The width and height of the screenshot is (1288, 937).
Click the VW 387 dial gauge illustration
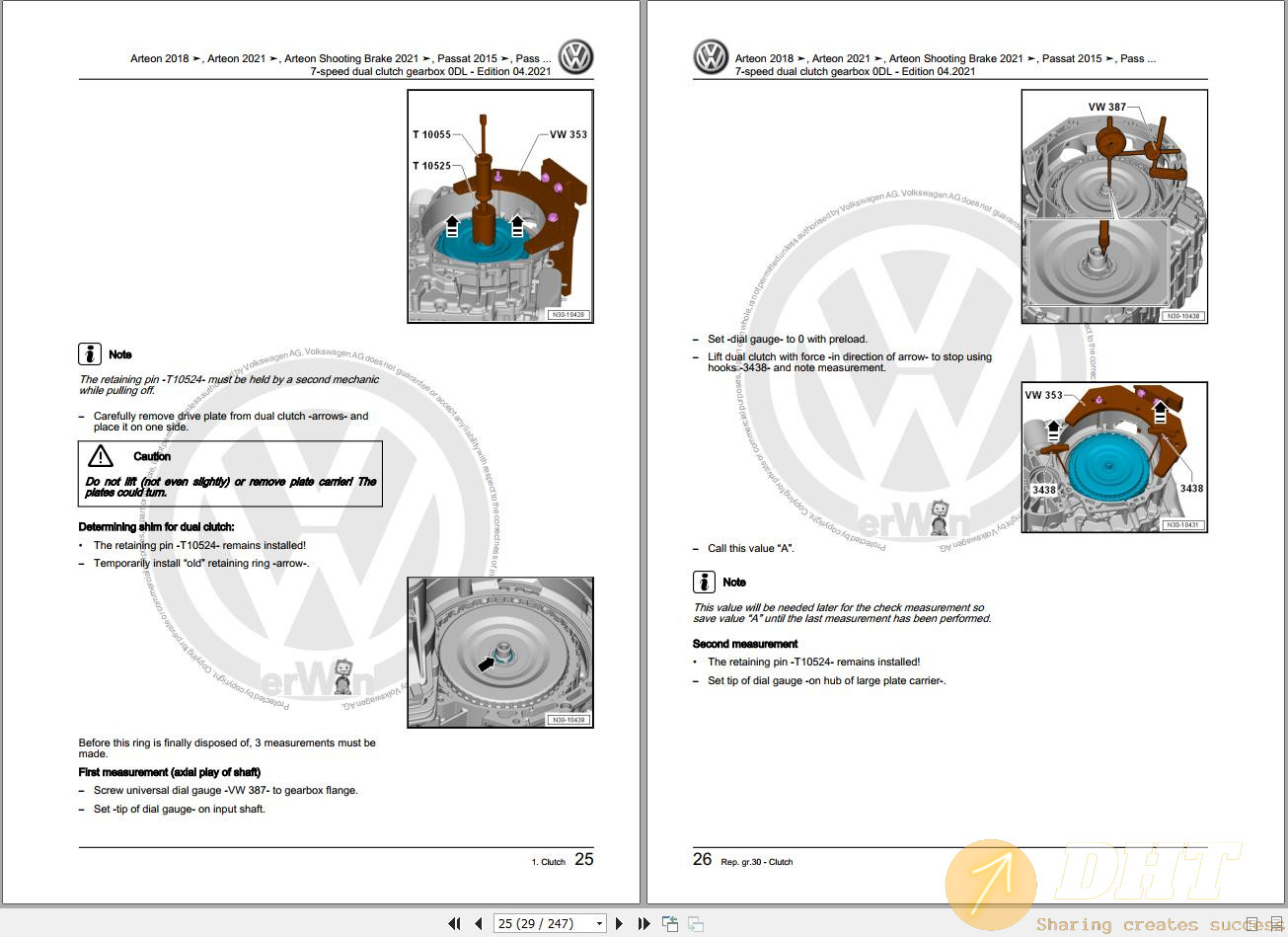click(x=1114, y=206)
